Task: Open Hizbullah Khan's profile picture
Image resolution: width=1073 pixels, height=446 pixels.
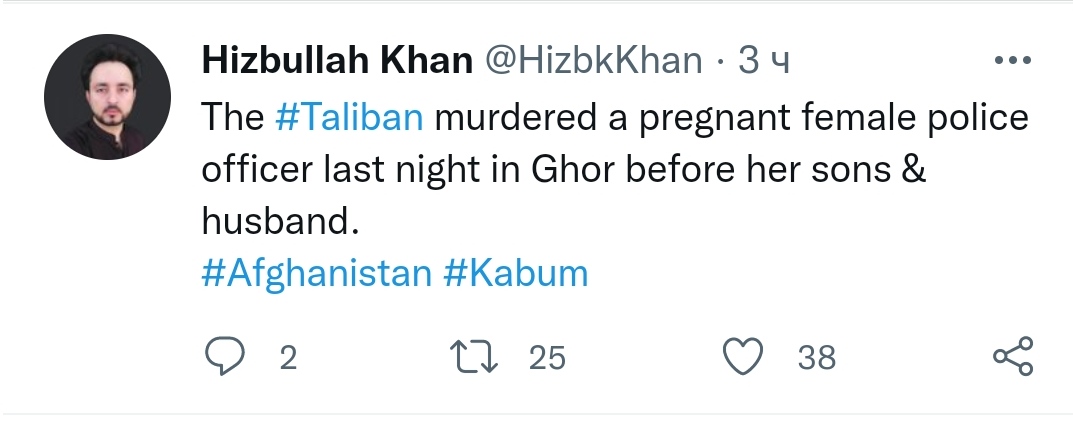Action: pos(104,97)
